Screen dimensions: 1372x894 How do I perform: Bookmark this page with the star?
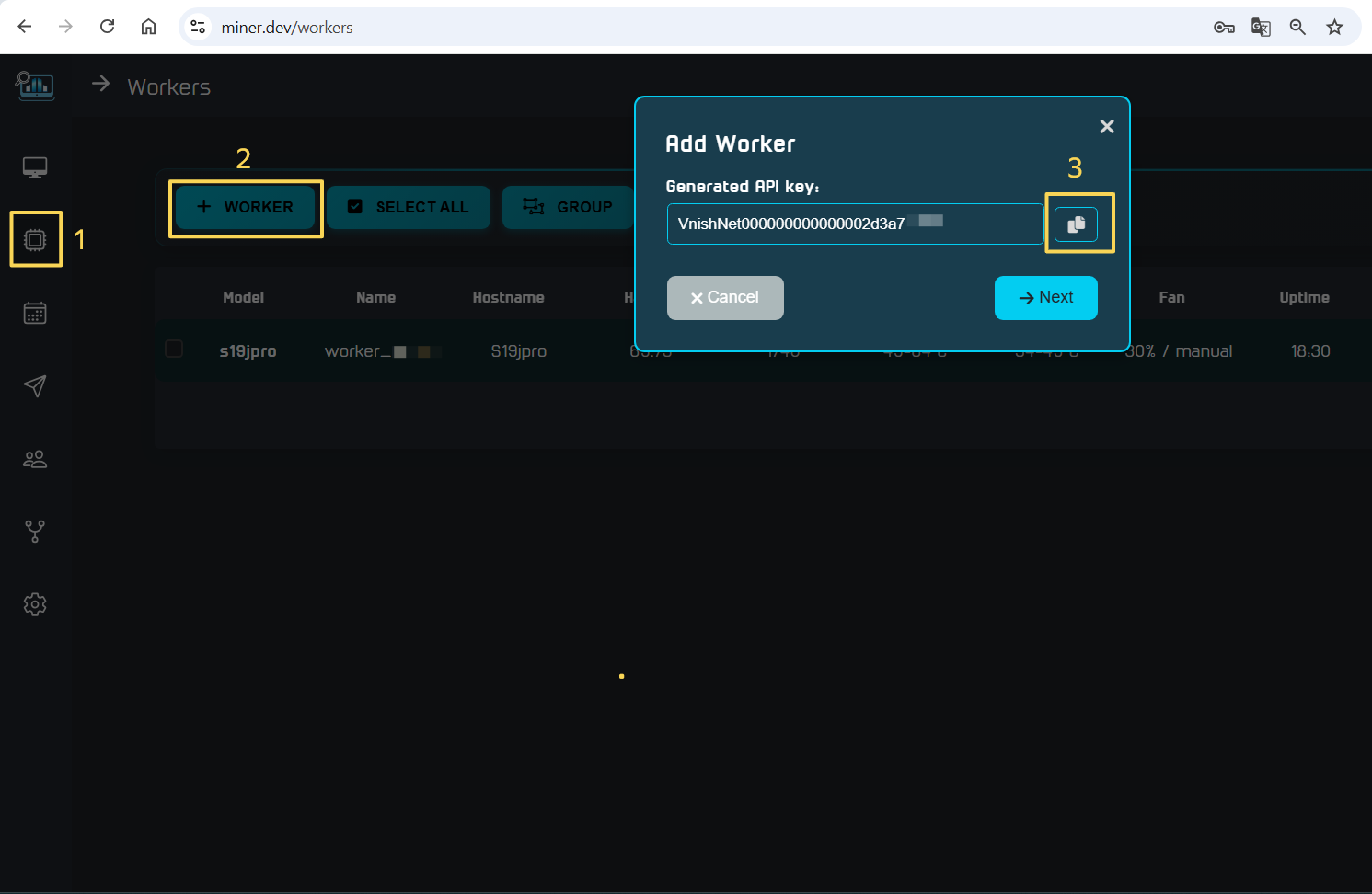[1334, 27]
